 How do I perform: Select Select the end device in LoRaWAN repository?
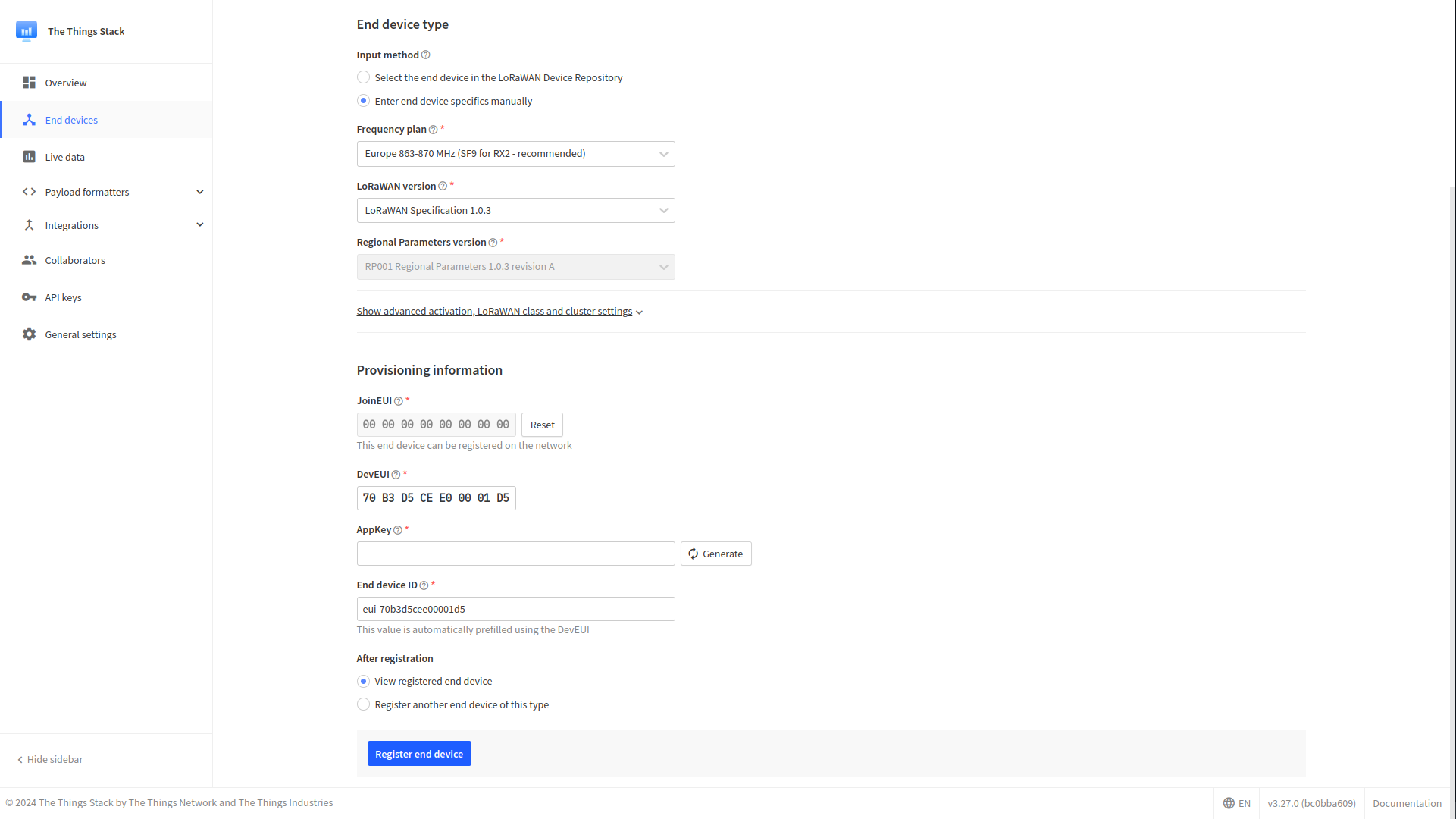363,77
